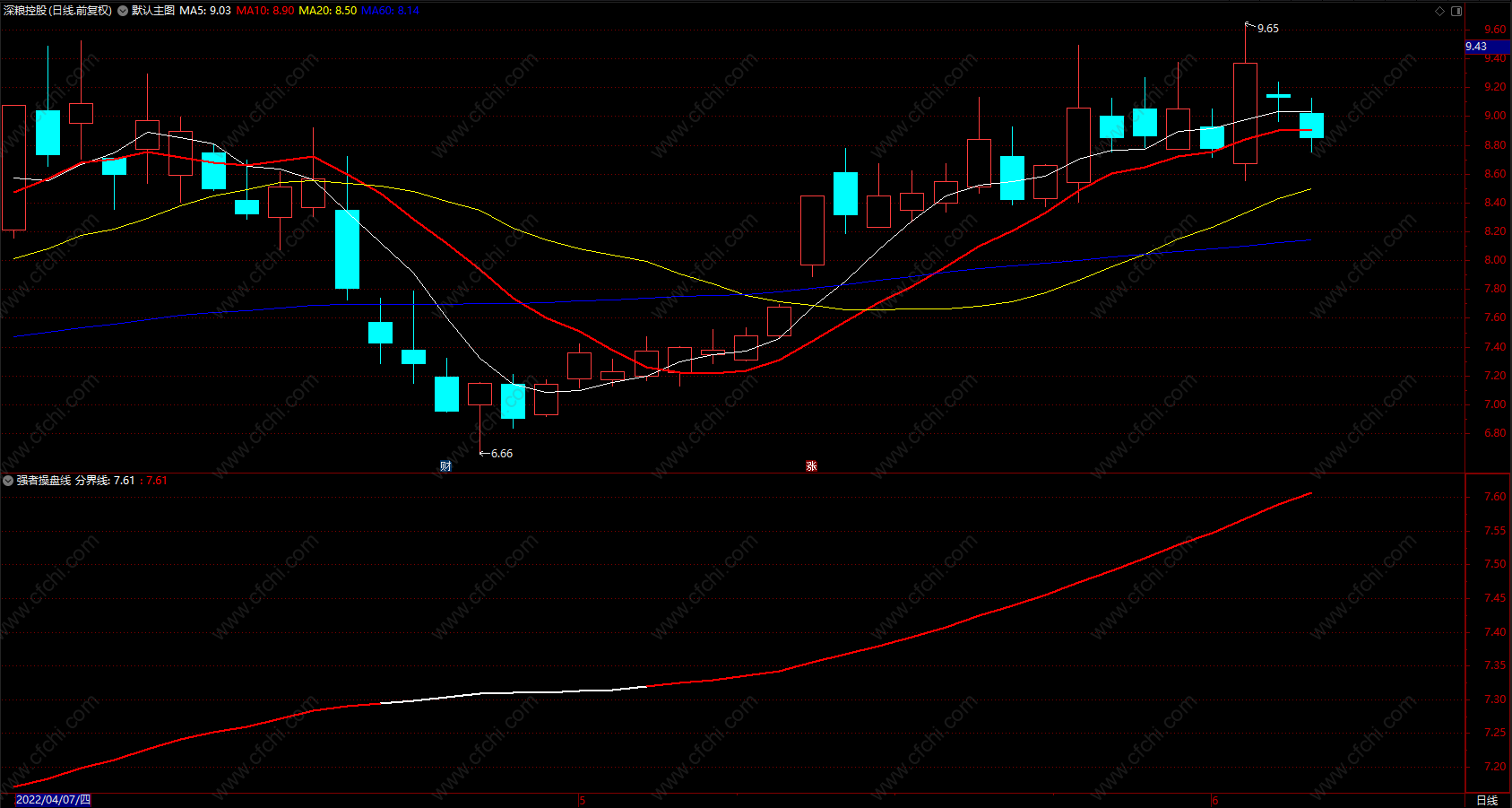The height and width of the screenshot is (808, 1512).
Task: Click the 强者操盘线 indicator name
Action: 43,481
